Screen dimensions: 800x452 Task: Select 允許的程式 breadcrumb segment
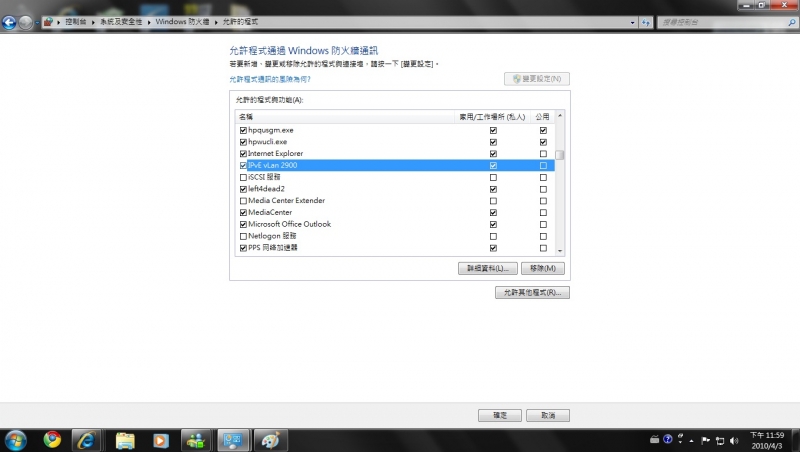pos(240,22)
